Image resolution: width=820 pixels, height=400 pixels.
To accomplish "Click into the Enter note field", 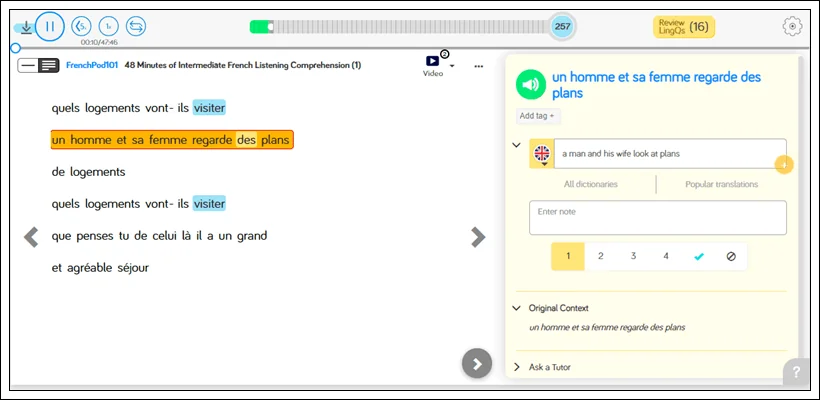I will (x=657, y=217).
